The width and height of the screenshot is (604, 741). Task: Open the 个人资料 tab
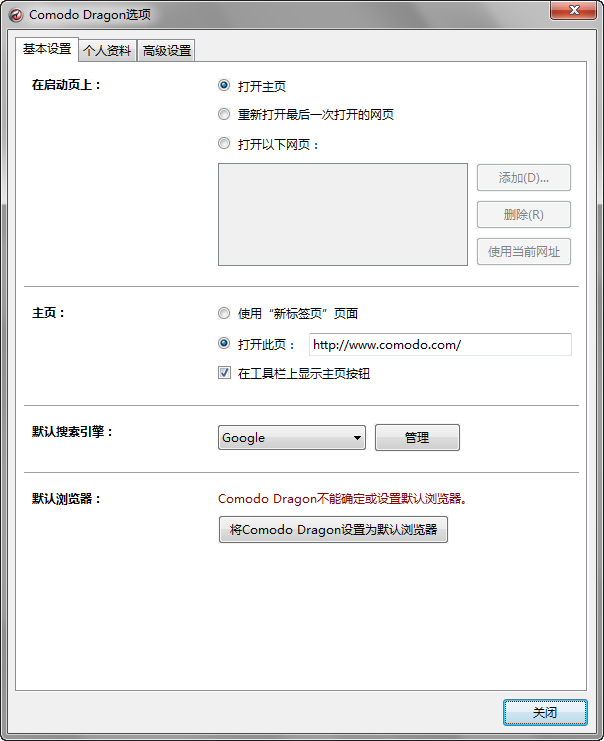(x=107, y=51)
